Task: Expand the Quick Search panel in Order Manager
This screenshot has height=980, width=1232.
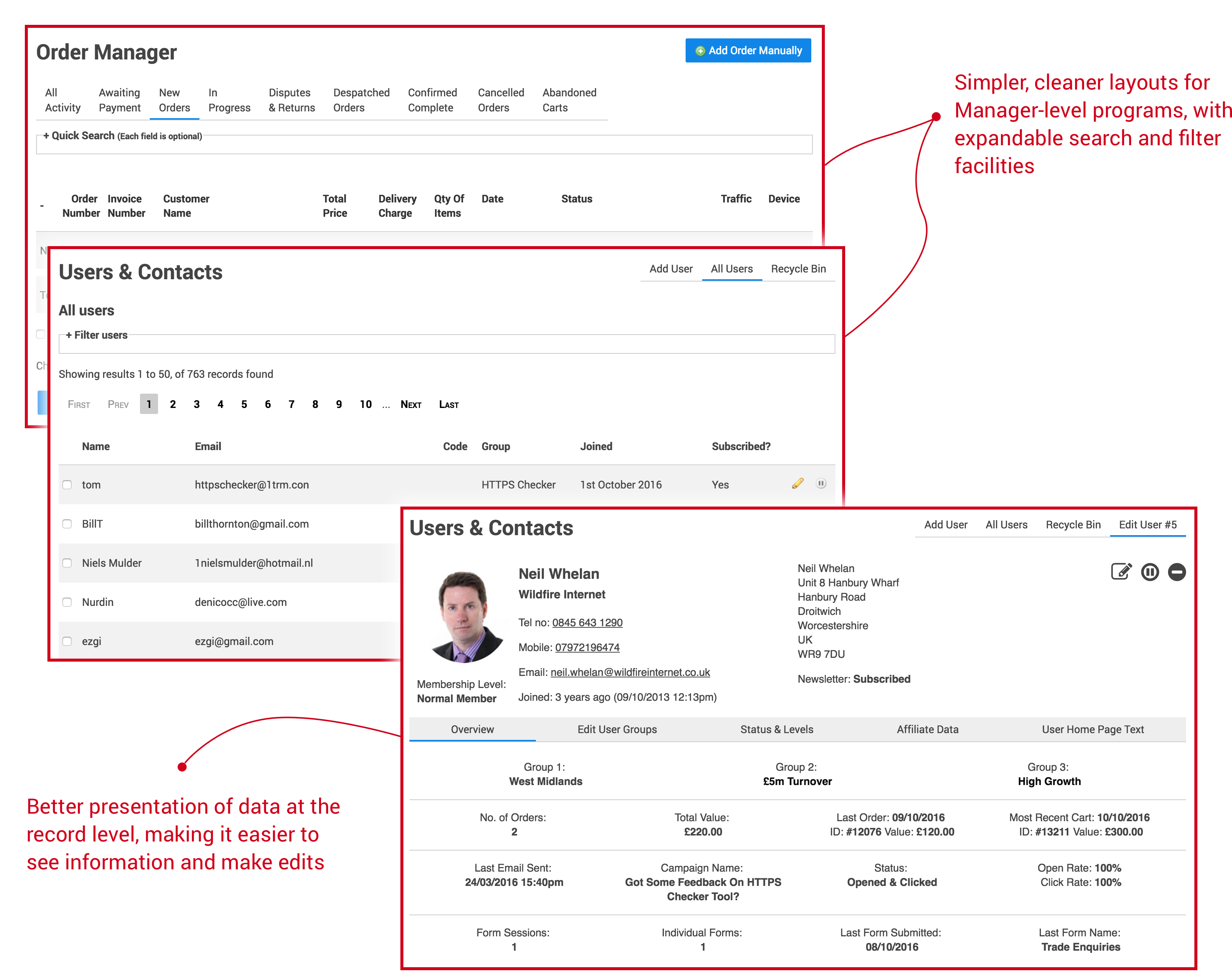Action: tap(122, 136)
